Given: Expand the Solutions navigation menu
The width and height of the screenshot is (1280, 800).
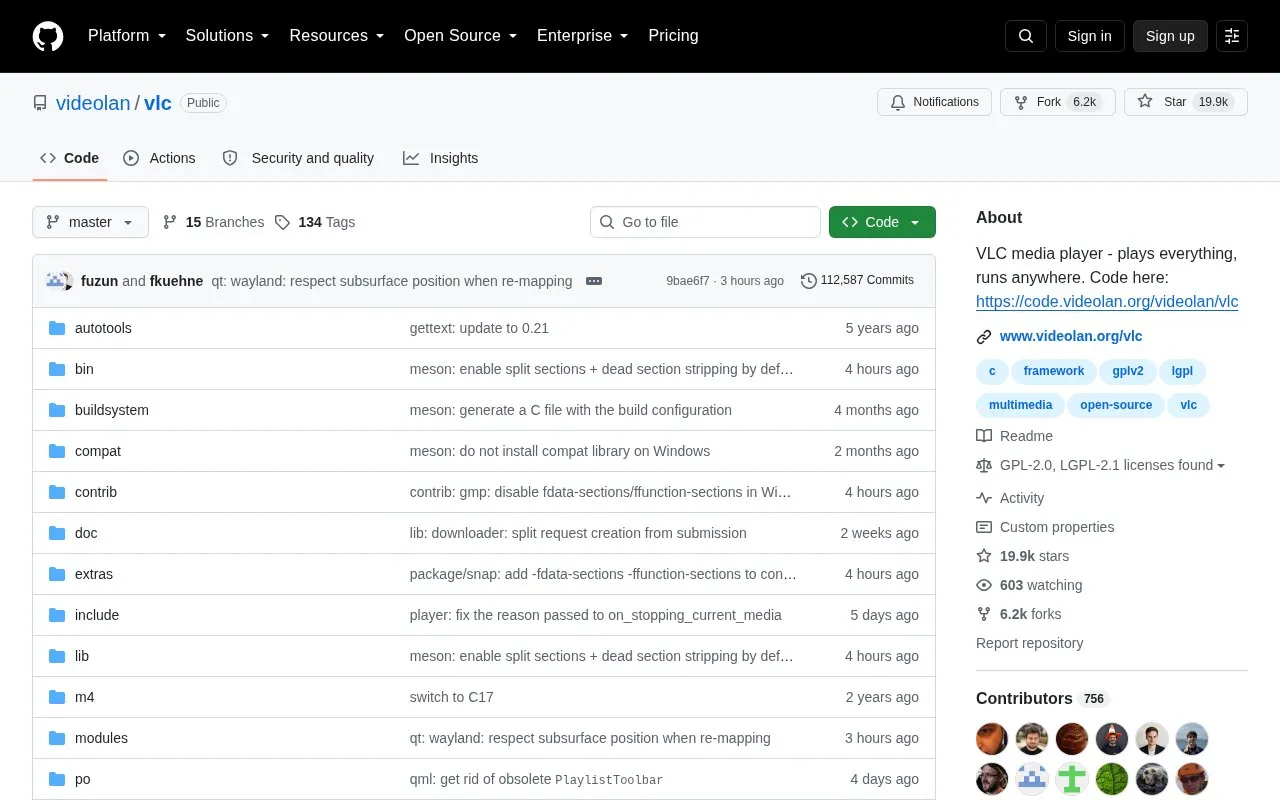Looking at the screenshot, I should [227, 36].
